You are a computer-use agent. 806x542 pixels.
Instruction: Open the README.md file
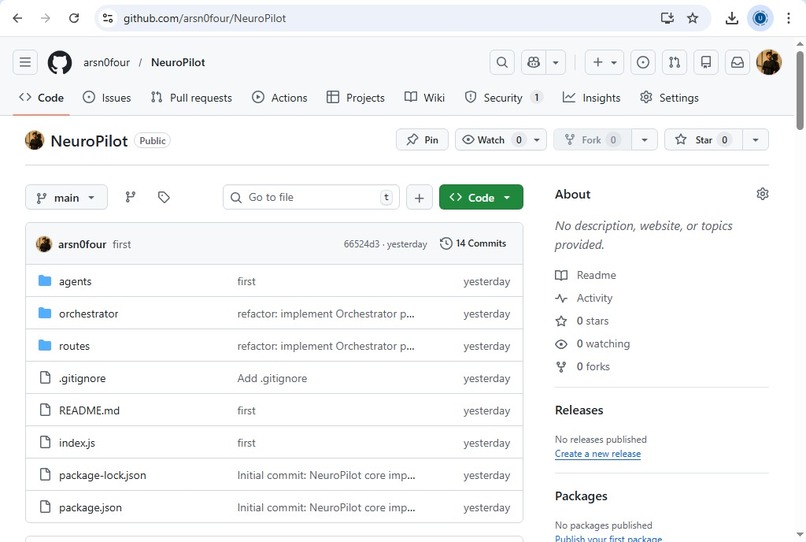(x=89, y=411)
